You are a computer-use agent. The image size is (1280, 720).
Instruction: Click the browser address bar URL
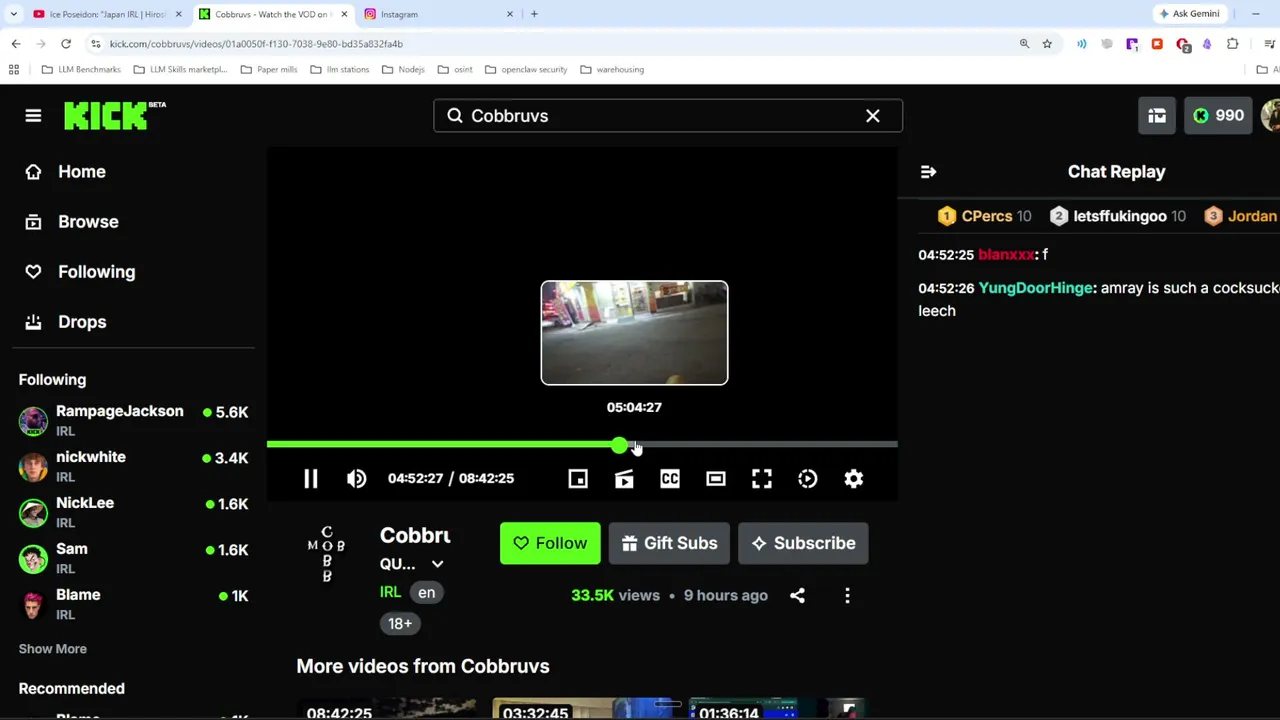tap(256, 44)
